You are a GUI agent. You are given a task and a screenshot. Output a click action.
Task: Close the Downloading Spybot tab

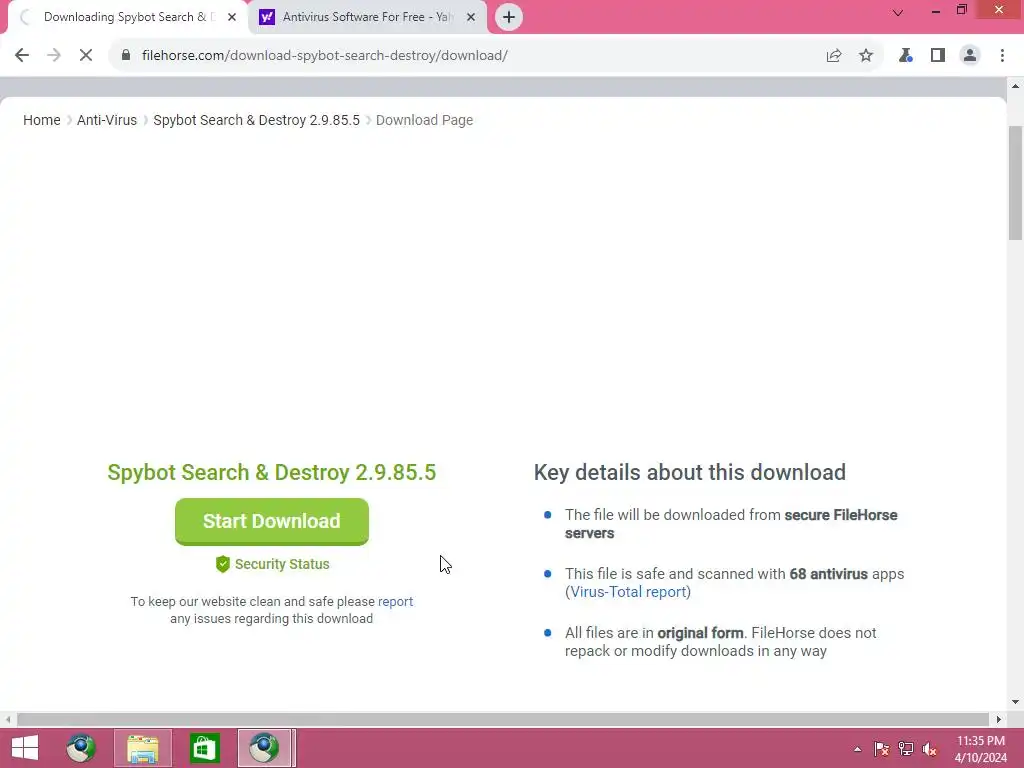(x=232, y=17)
